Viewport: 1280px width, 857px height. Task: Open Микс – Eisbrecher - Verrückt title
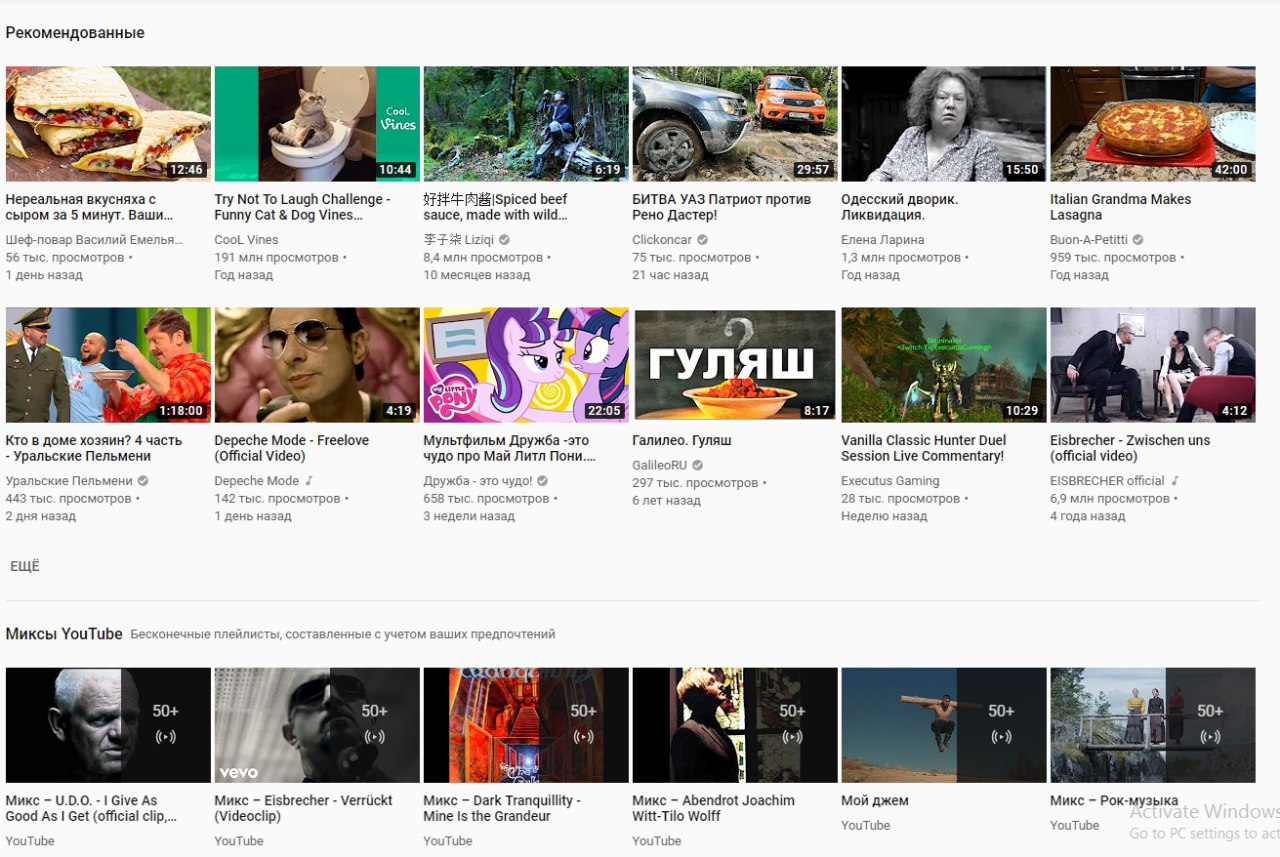[304, 808]
